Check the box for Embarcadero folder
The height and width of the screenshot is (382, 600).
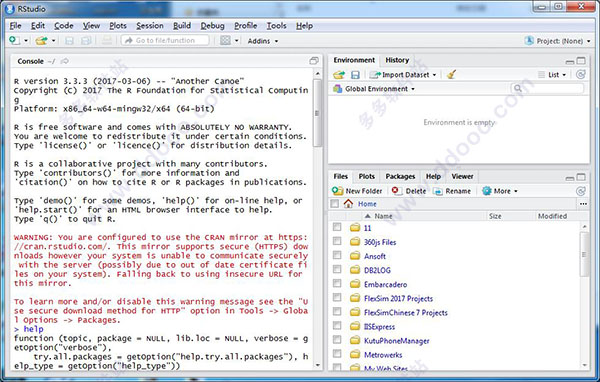[x=337, y=283]
